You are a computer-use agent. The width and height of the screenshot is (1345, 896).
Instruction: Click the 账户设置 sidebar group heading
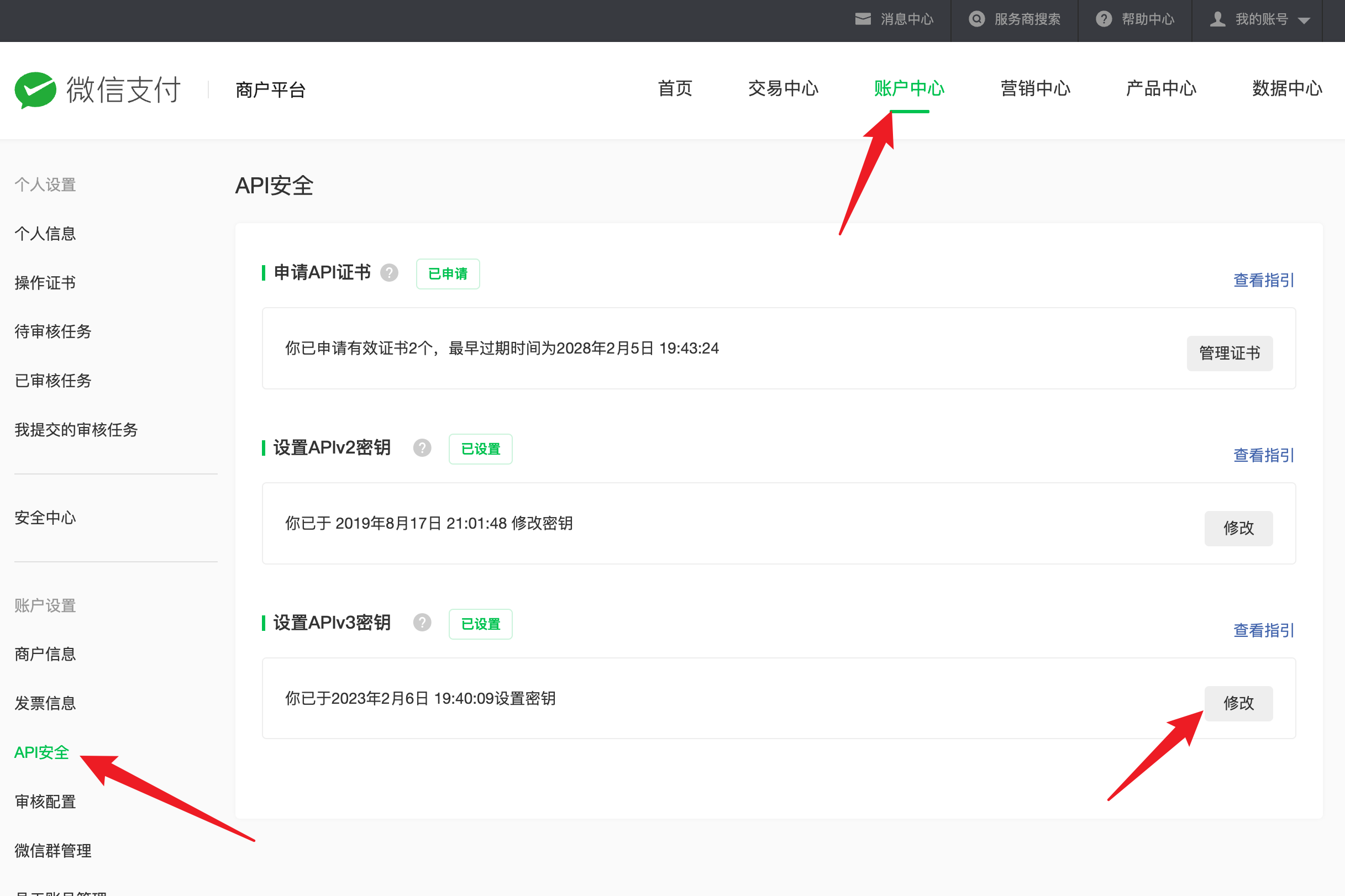click(x=45, y=606)
